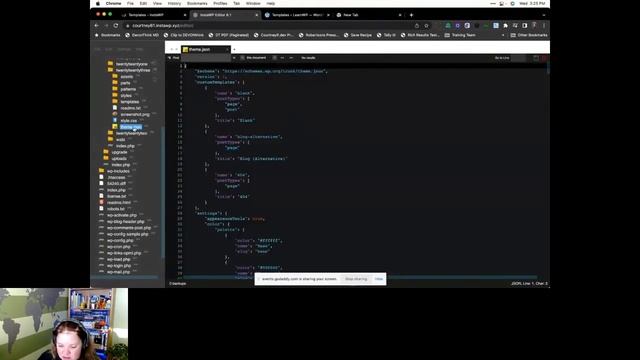
Task: Open robots.txt in the file tree
Action: [x=116, y=209]
